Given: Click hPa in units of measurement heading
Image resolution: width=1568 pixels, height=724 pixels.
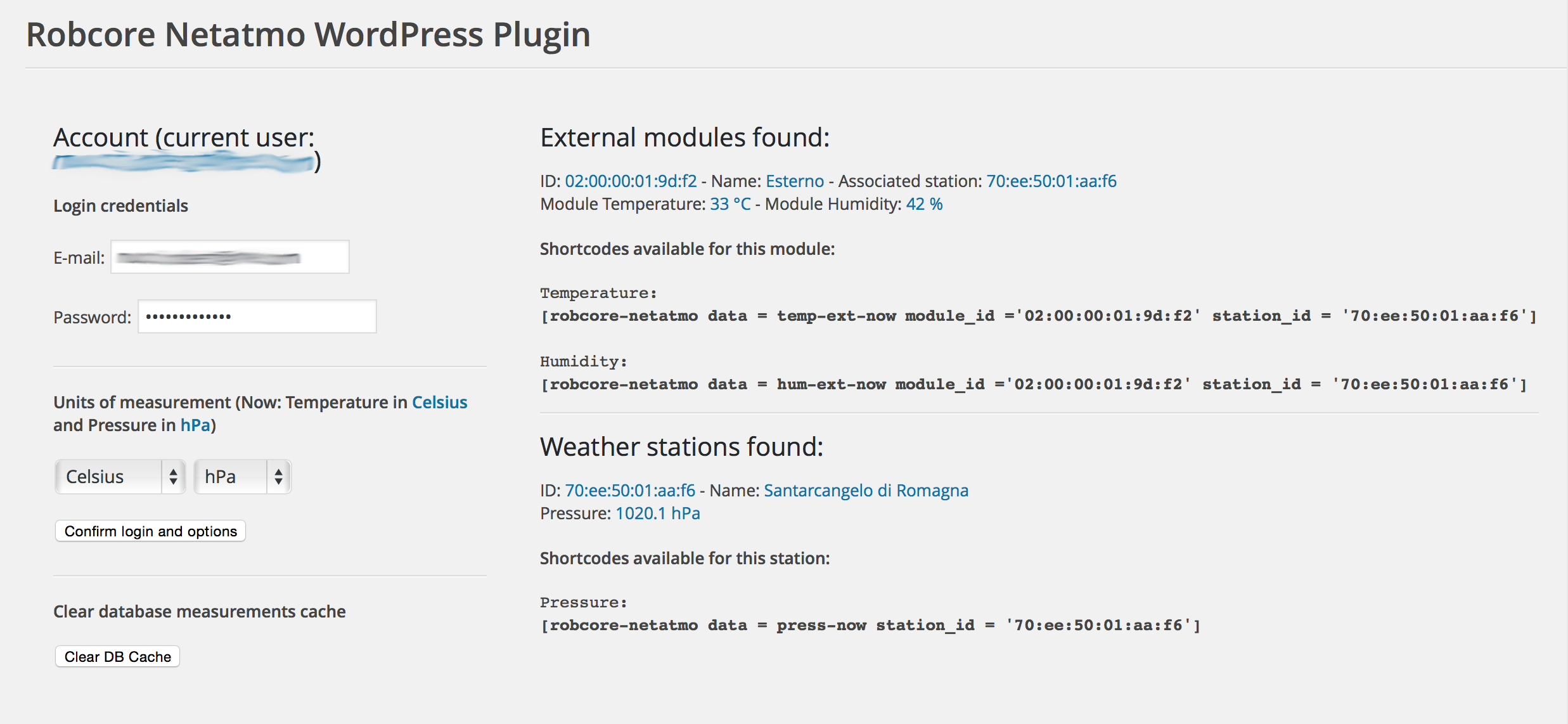Looking at the screenshot, I should [195, 425].
